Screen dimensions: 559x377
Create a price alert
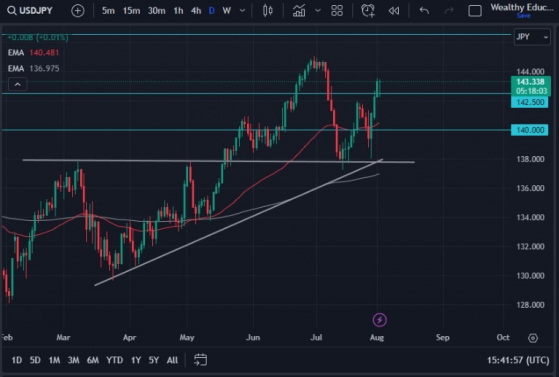[x=368, y=11]
